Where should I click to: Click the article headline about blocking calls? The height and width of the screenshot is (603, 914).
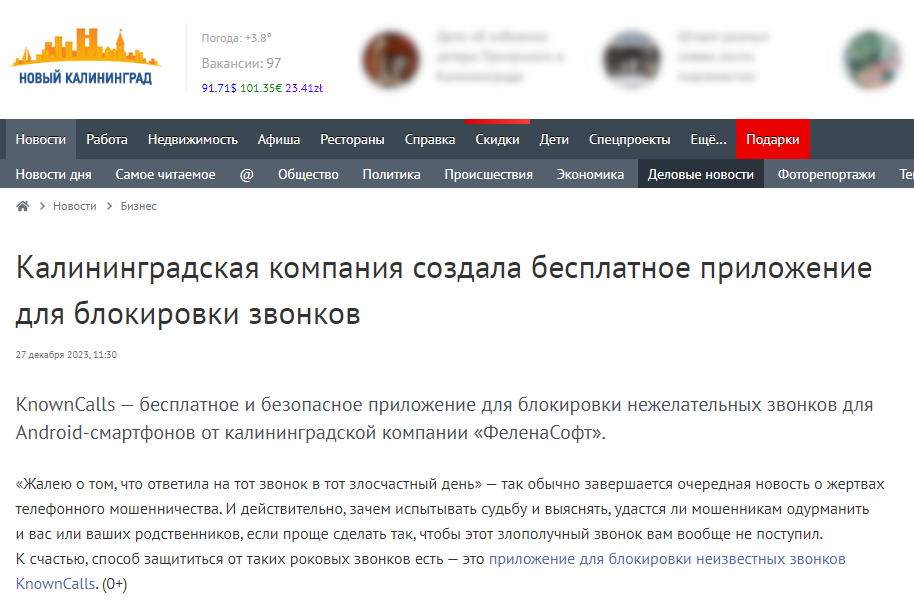444,291
